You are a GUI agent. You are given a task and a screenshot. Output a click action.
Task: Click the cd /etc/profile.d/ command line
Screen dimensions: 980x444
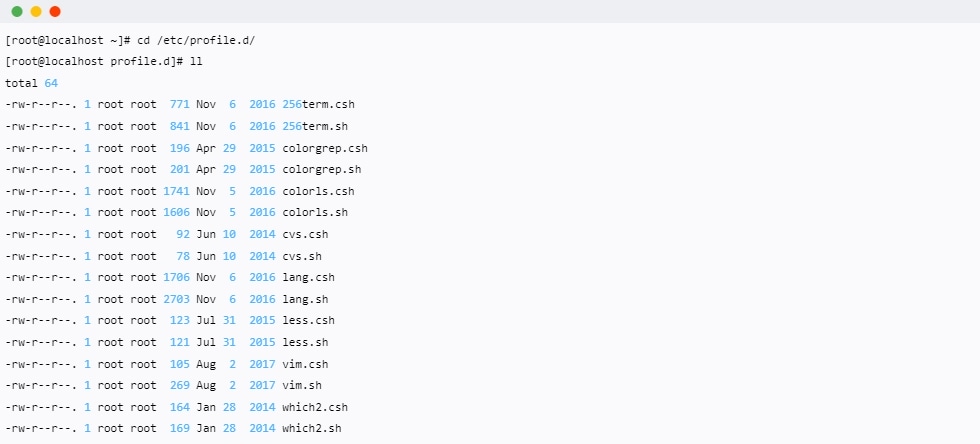[130, 41]
